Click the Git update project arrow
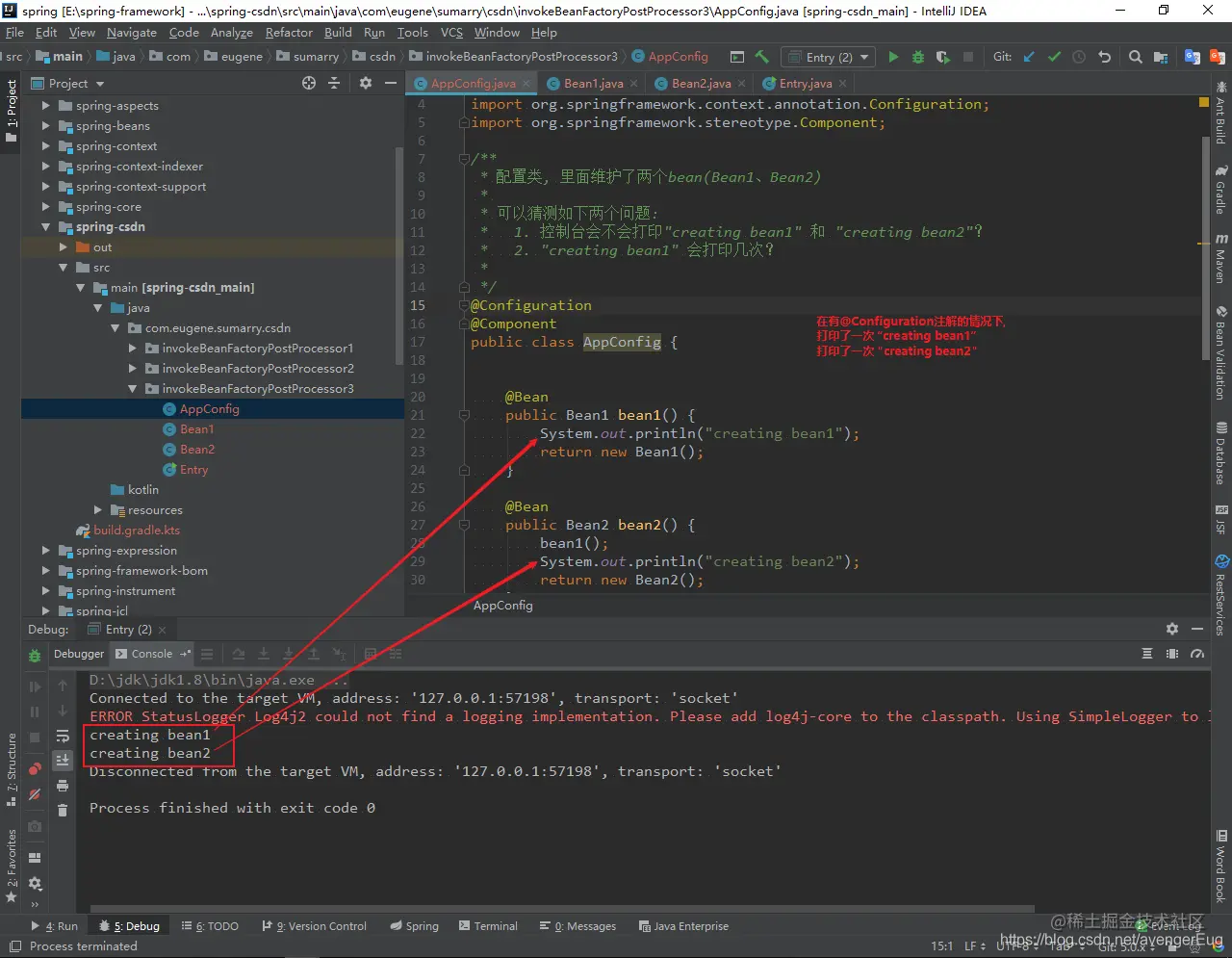 click(1029, 57)
